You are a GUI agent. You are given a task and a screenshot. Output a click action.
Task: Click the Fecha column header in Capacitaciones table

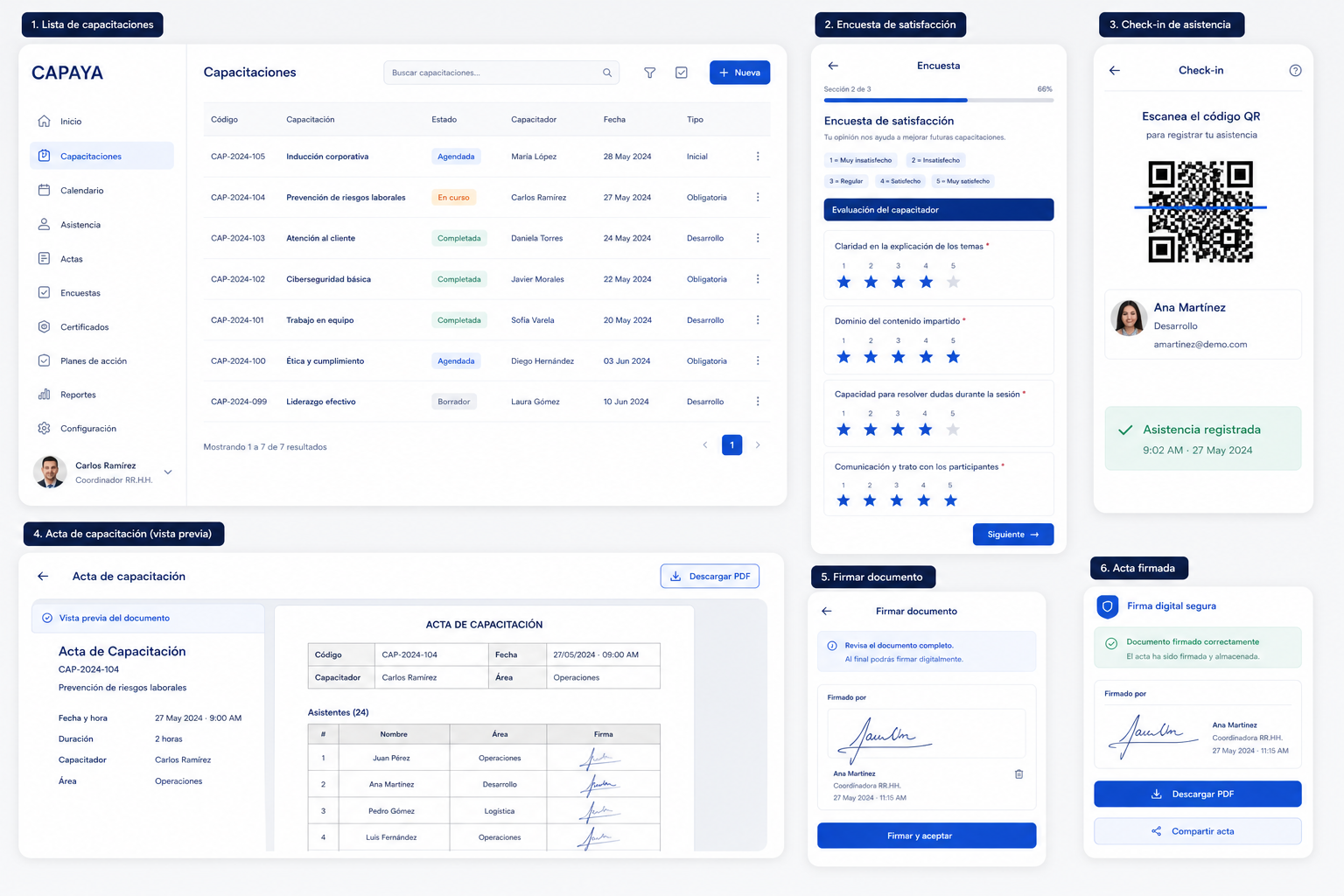614,120
